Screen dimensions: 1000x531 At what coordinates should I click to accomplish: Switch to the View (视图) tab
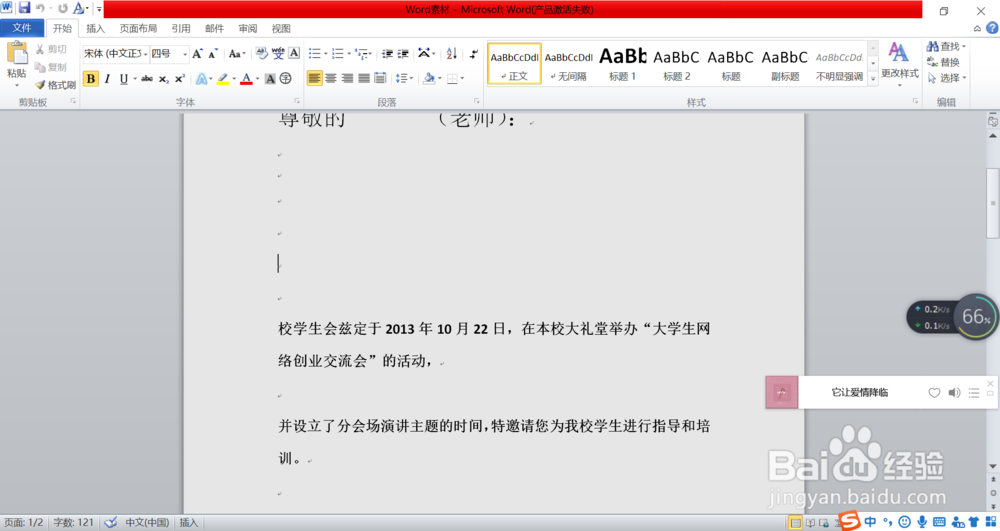point(281,29)
